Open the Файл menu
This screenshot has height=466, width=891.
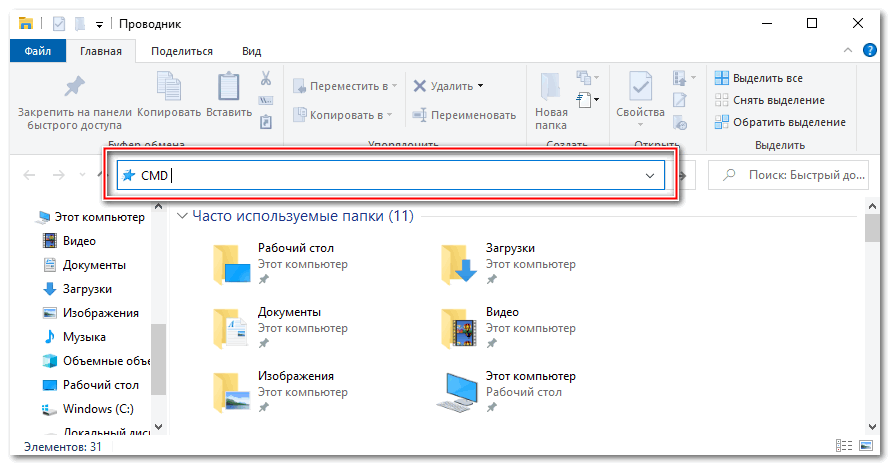pos(38,51)
